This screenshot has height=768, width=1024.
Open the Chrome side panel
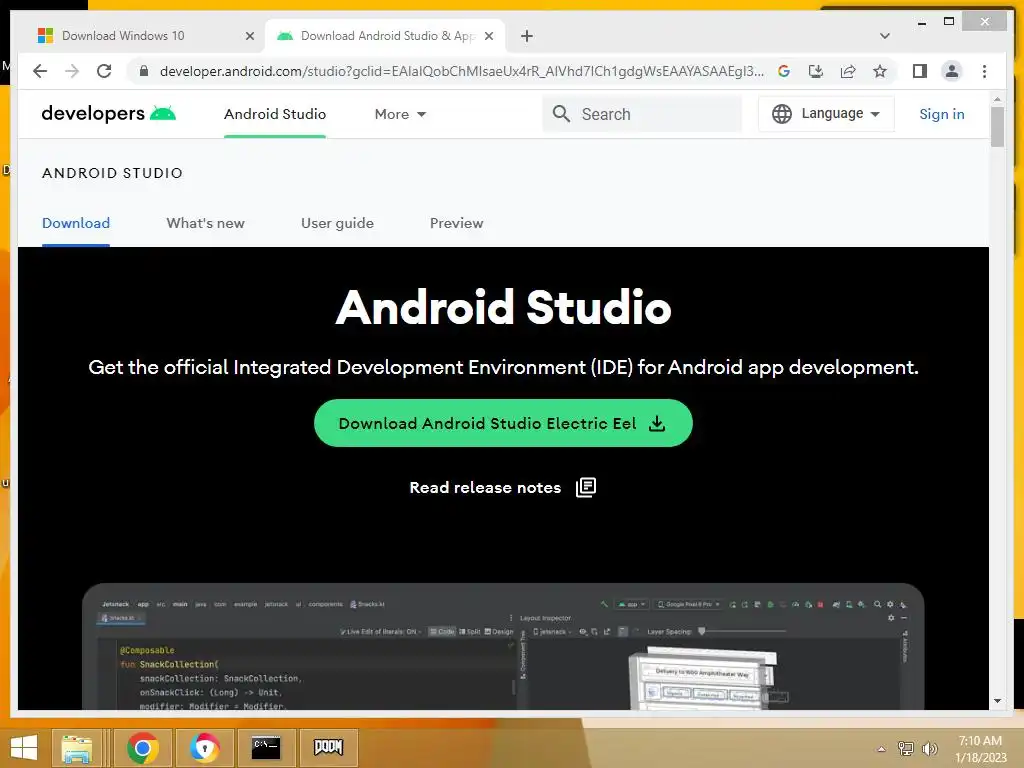click(920, 71)
